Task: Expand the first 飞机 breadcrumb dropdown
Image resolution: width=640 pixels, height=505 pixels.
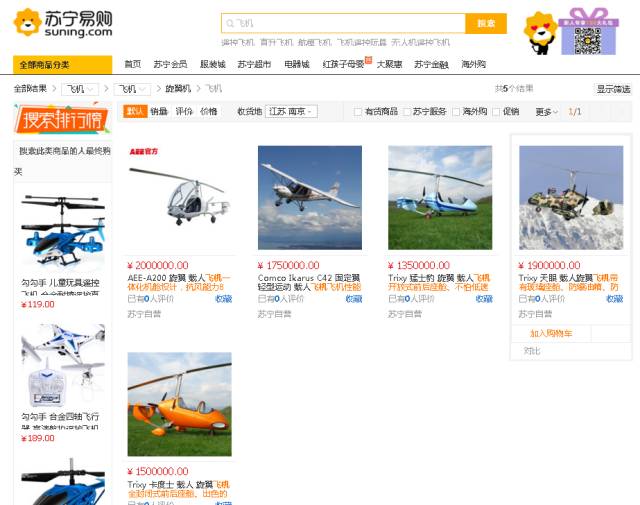Action: [x=80, y=89]
